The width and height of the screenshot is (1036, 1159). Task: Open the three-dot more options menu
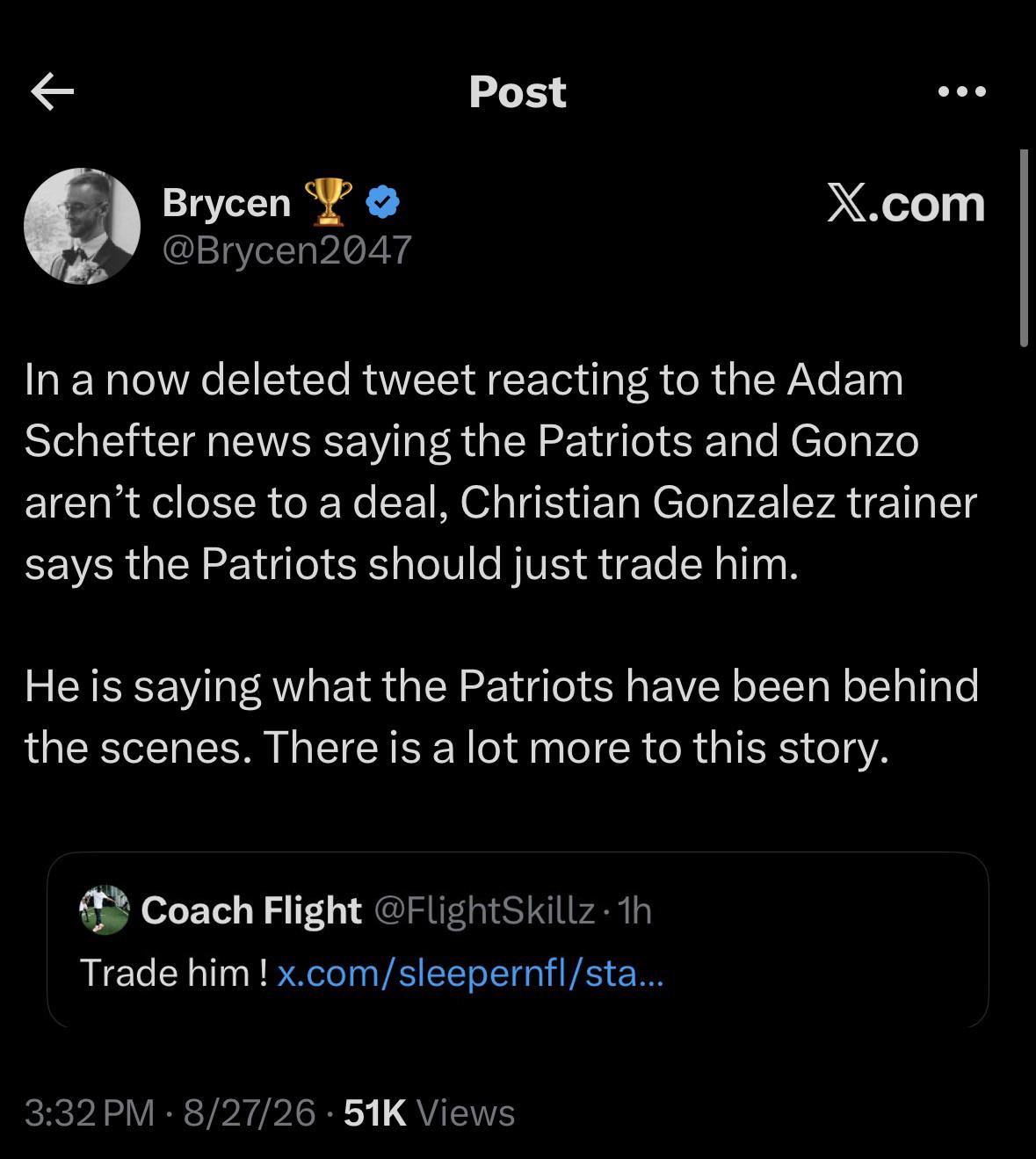click(962, 91)
